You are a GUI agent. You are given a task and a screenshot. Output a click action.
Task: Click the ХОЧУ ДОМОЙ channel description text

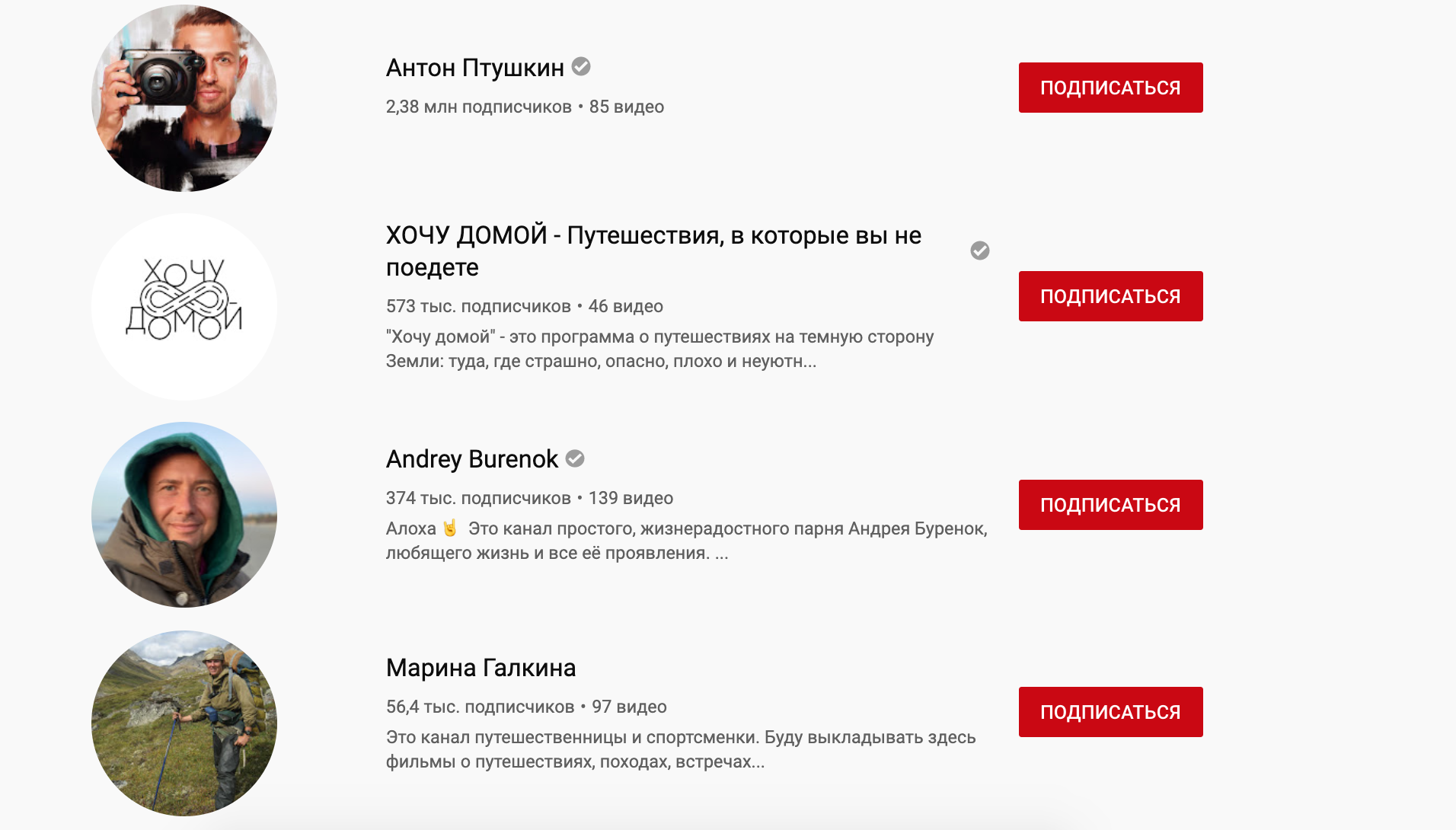click(659, 349)
